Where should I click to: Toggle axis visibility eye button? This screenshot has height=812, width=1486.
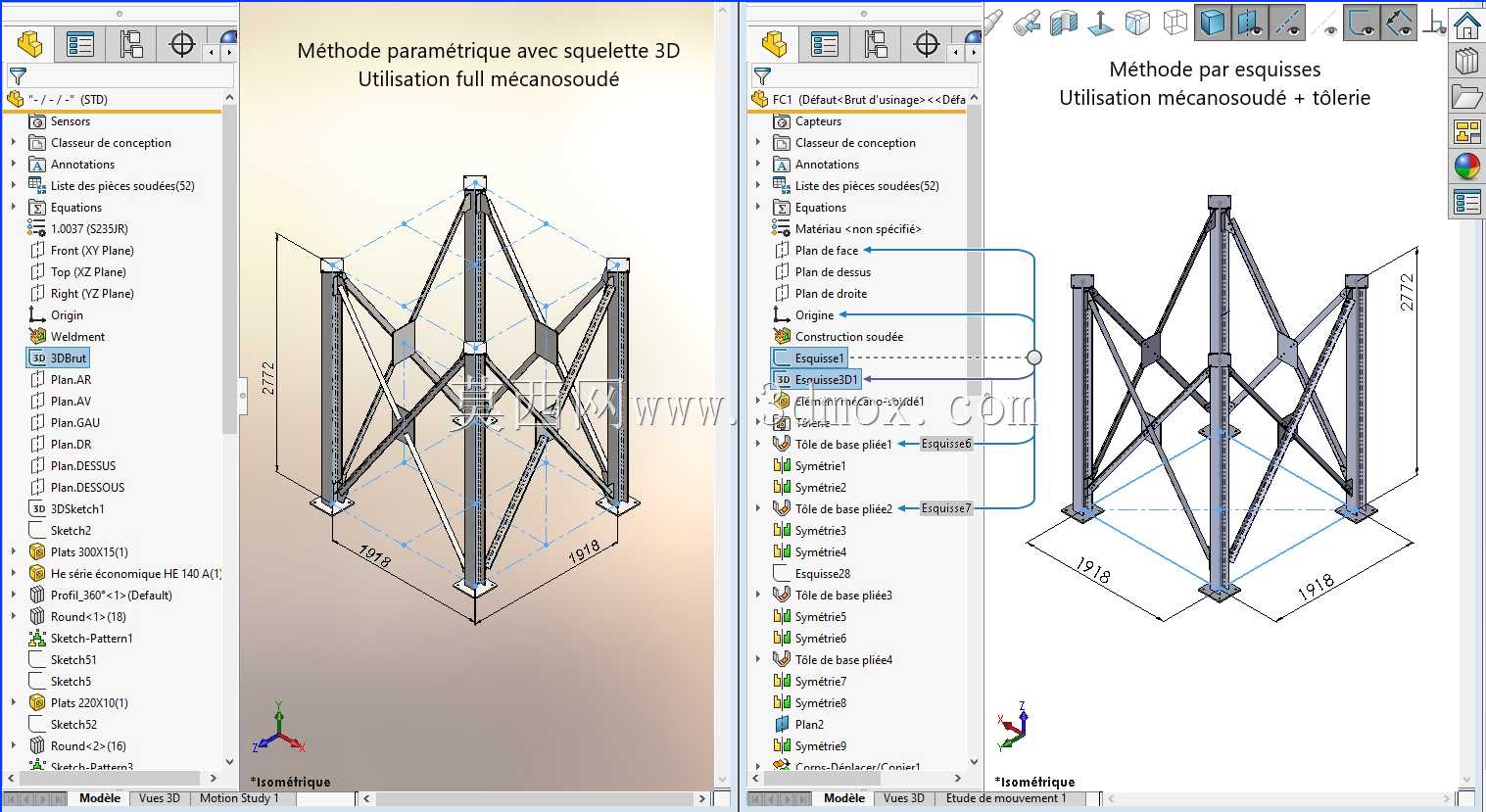1287,23
